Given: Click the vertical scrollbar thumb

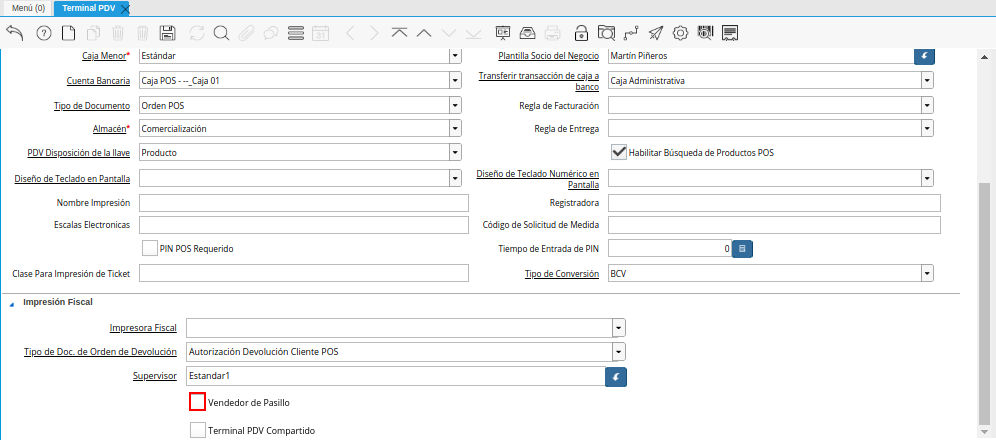Looking at the screenshot, I should click(x=984, y=305).
